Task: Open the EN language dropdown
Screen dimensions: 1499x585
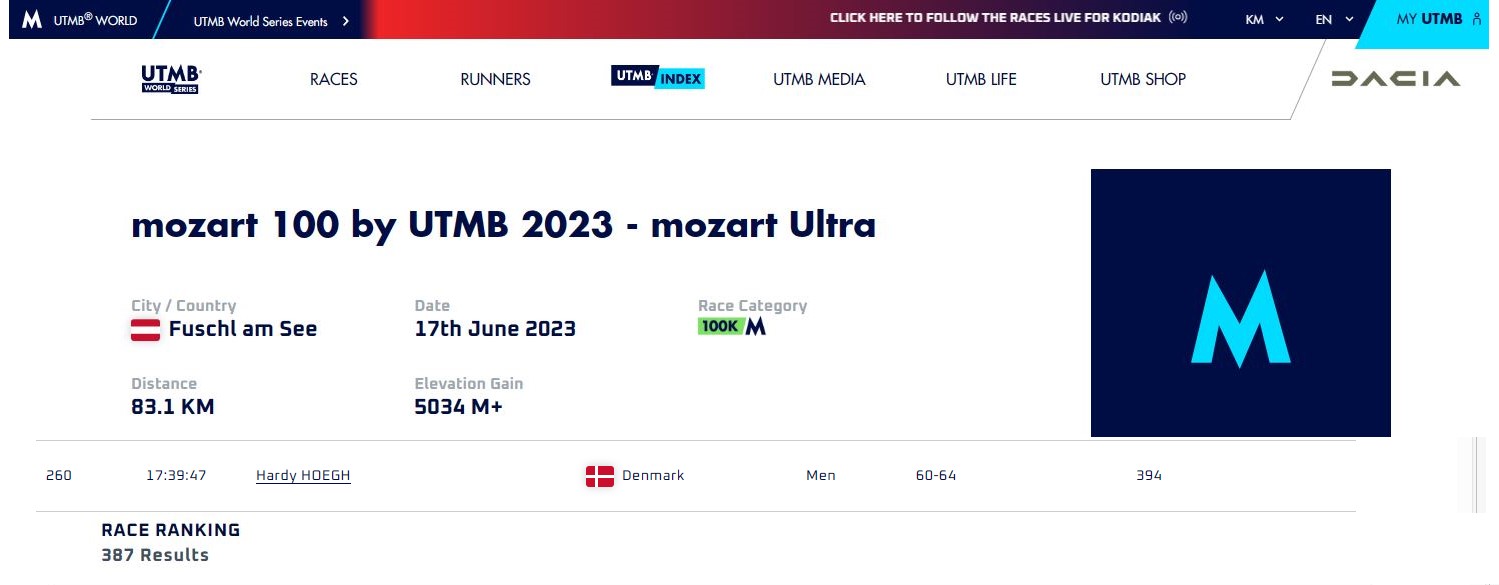Action: (1334, 19)
